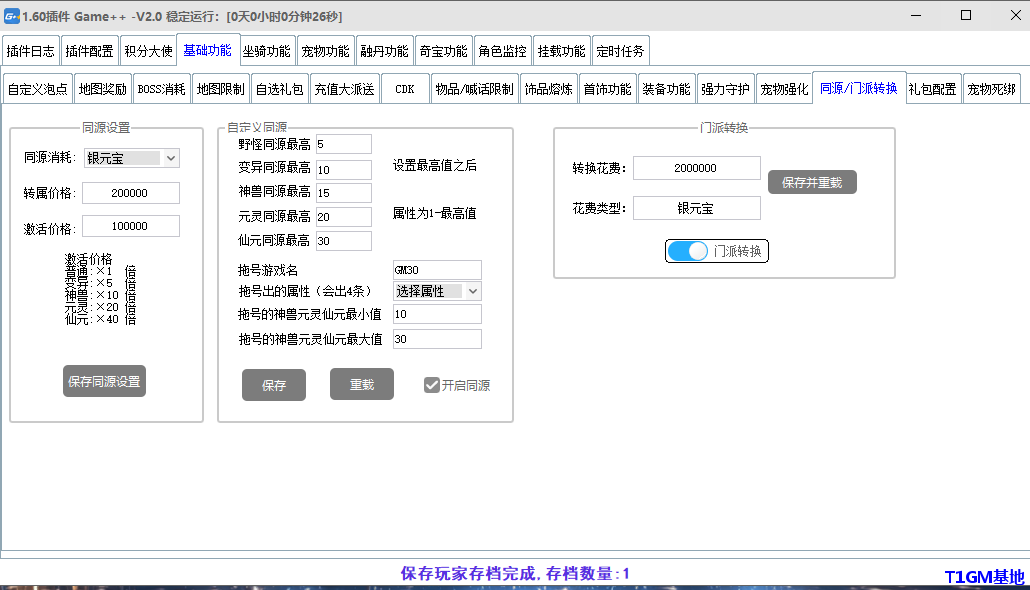This screenshot has width=1030, height=590.
Task: Minimize the Game++ window
Action: 916,15
